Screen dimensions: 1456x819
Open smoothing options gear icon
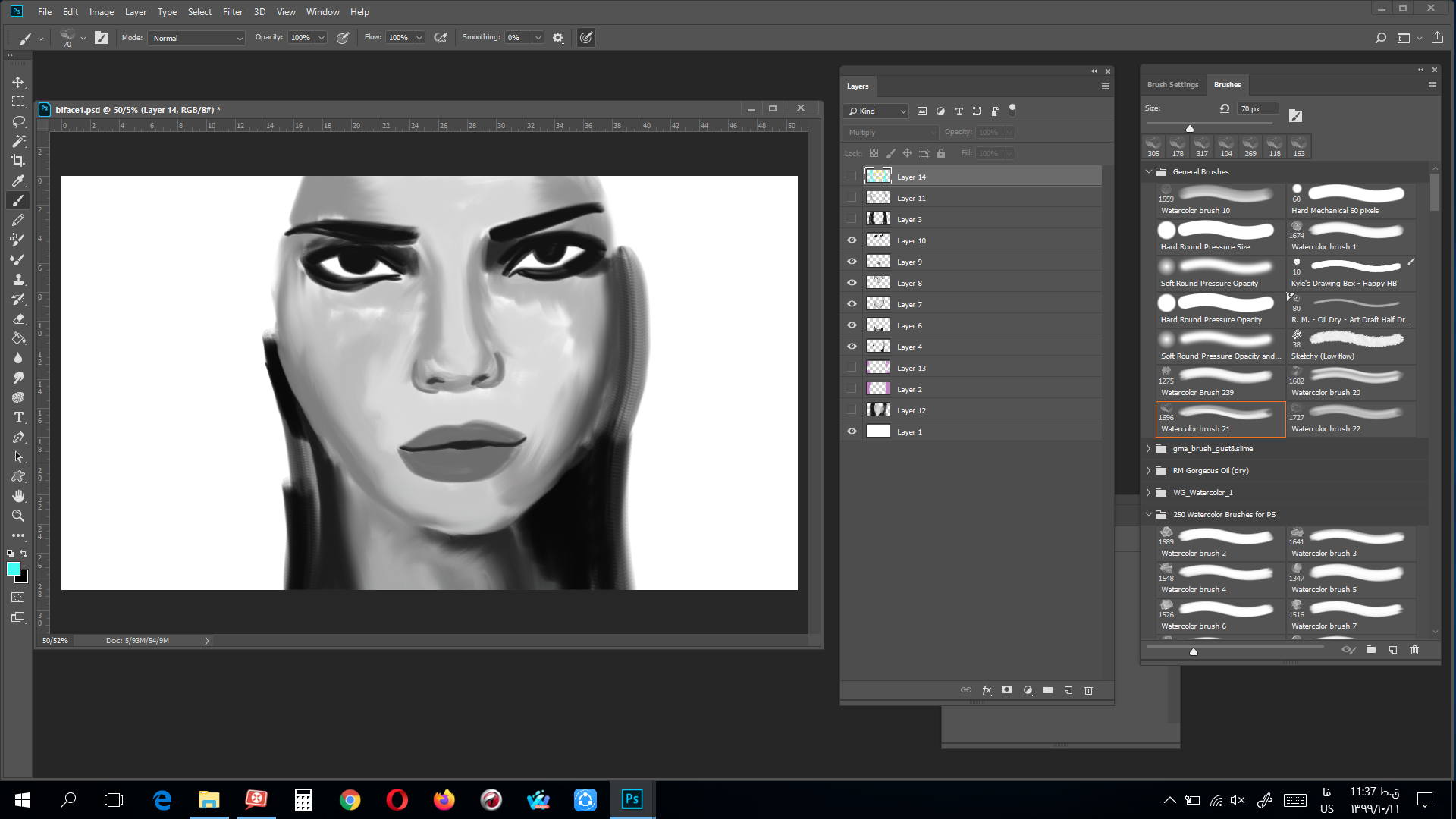pos(558,37)
